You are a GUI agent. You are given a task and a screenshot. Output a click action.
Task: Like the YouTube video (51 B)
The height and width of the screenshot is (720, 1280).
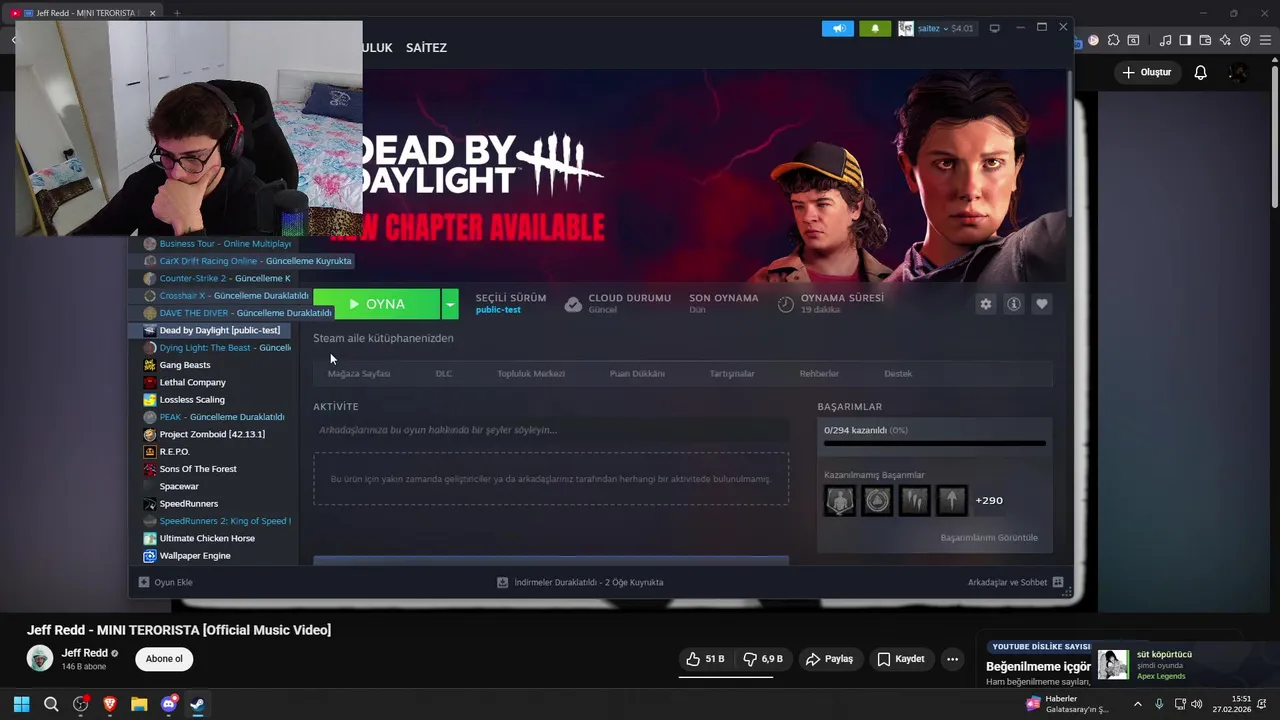pos(705,659)
